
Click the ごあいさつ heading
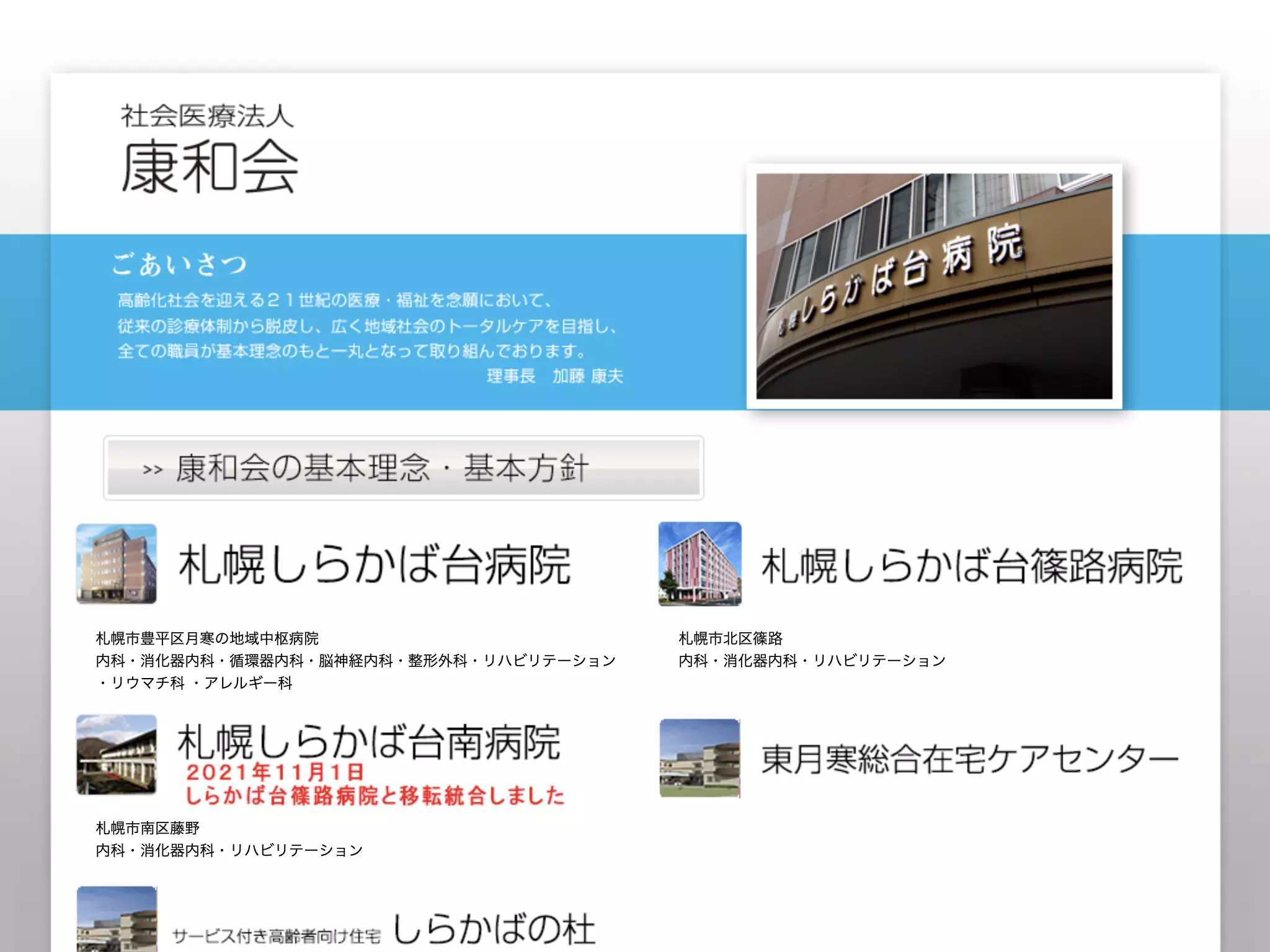click(x=180, y=264)
